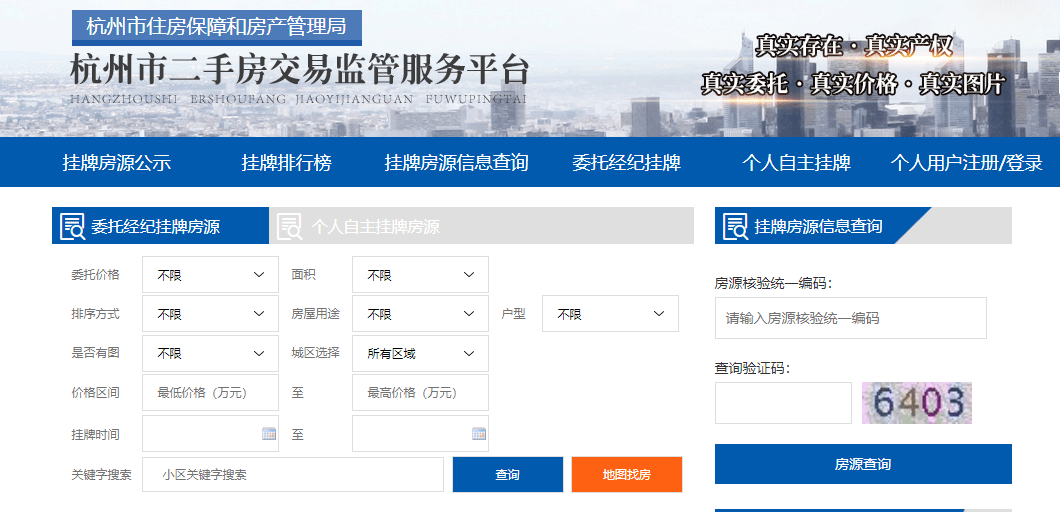Image resolution: width=1060 pixels, height=512 pixels.
Task: Refresh the 6403 captcha image
Action: (x=917, y=402)
